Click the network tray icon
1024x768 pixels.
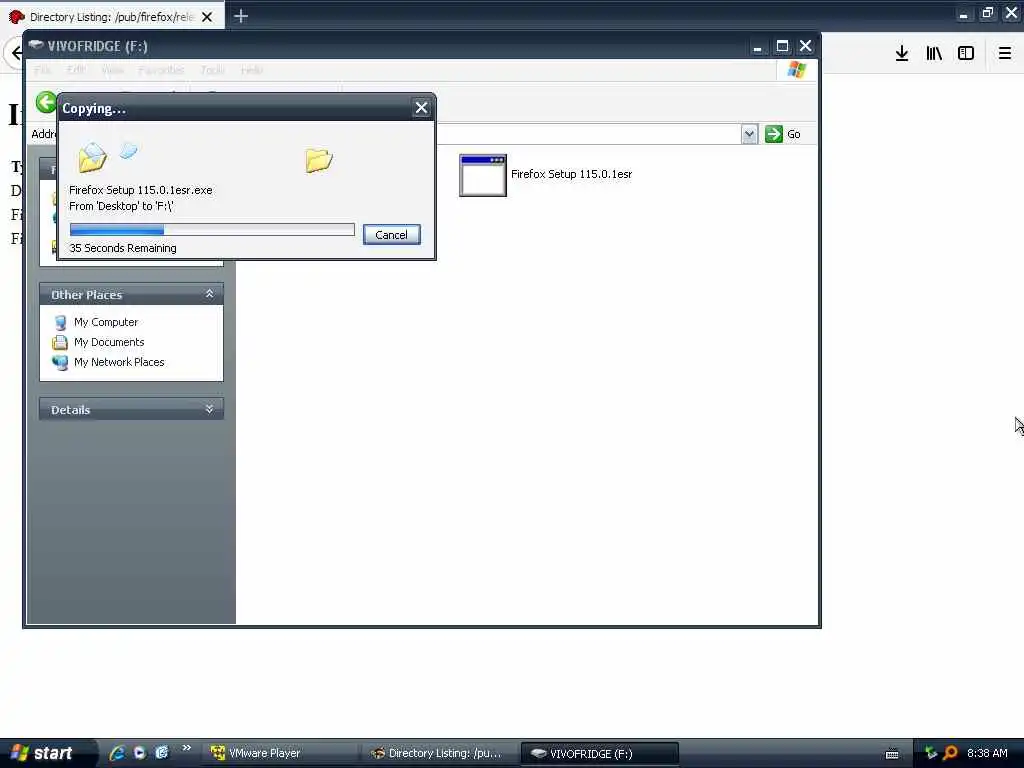click(930, 753)
